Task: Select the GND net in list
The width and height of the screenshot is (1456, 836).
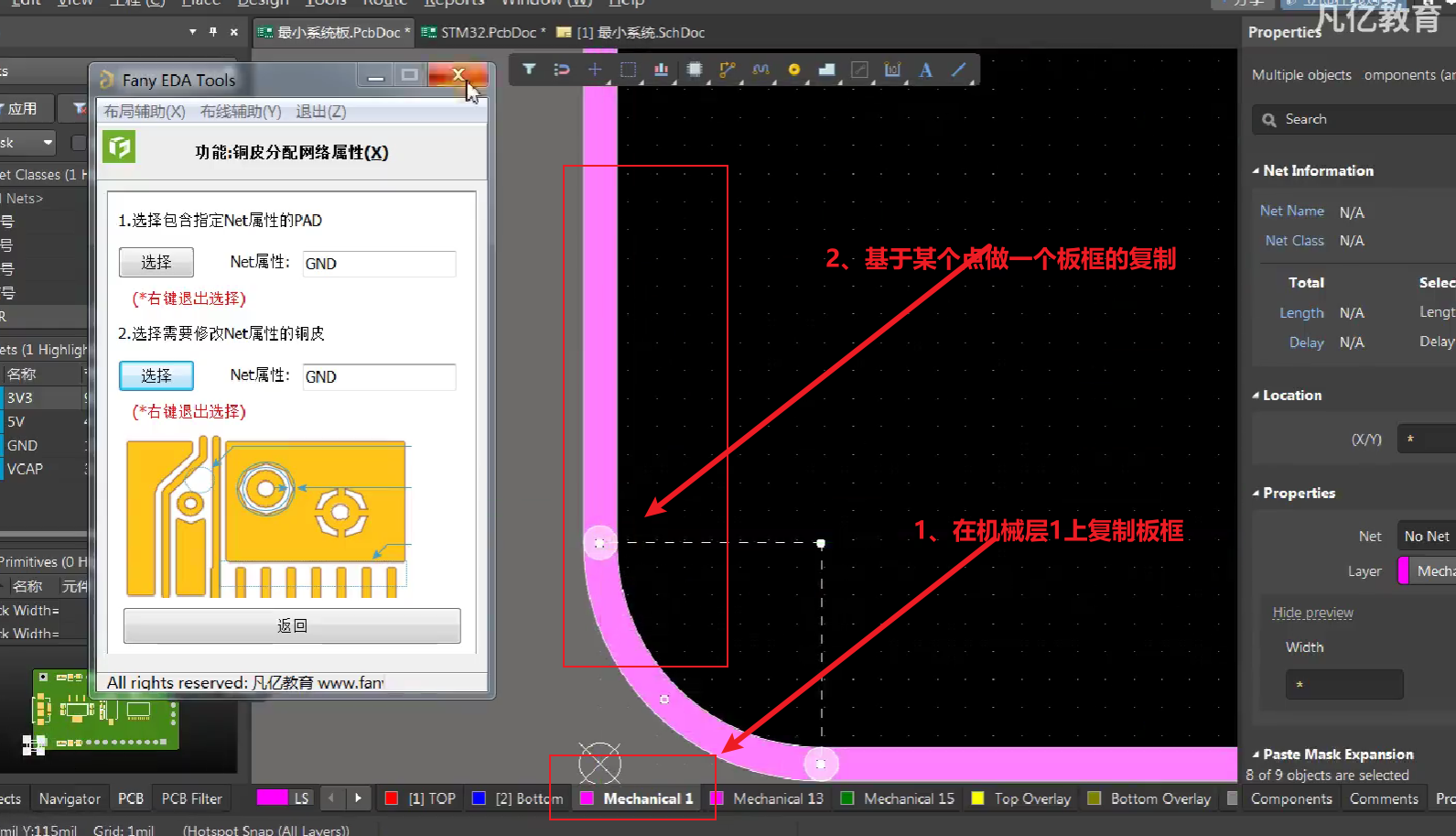Action: 44,446
